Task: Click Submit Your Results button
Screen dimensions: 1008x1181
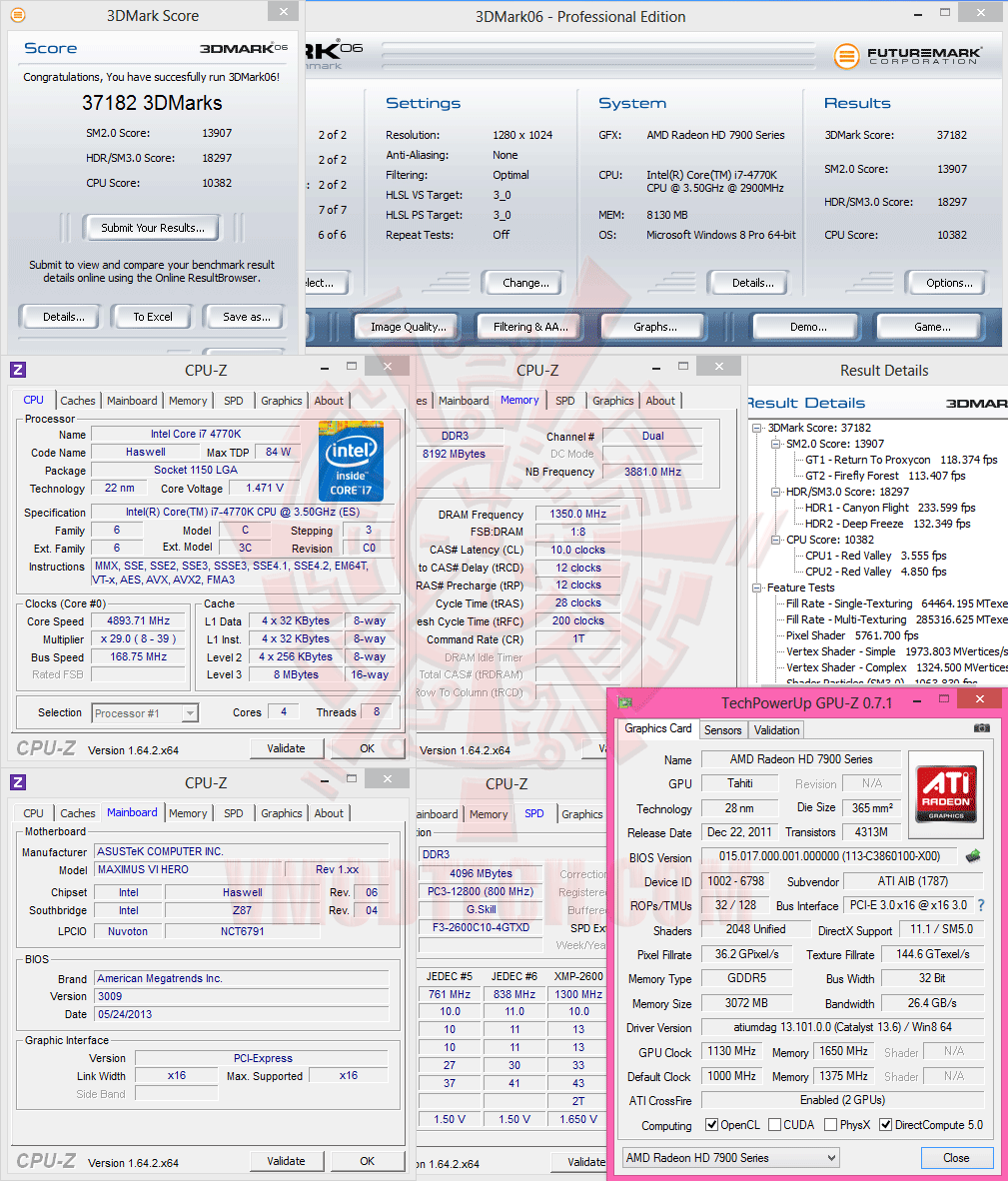Action: [x=153, y=228]
